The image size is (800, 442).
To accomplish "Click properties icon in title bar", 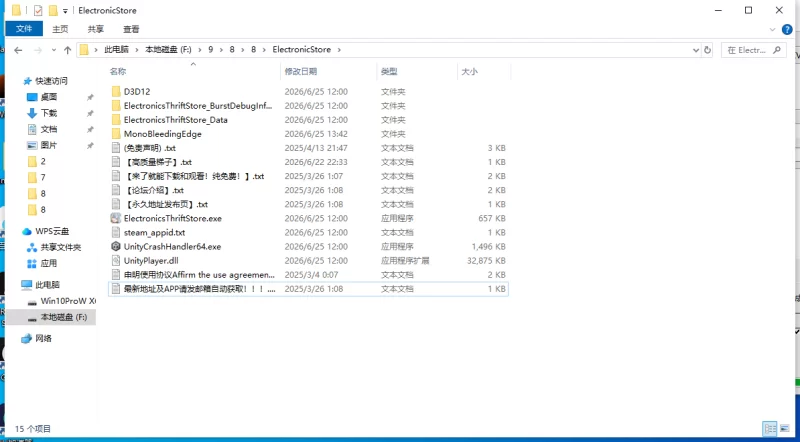I will tap(38, 10).
